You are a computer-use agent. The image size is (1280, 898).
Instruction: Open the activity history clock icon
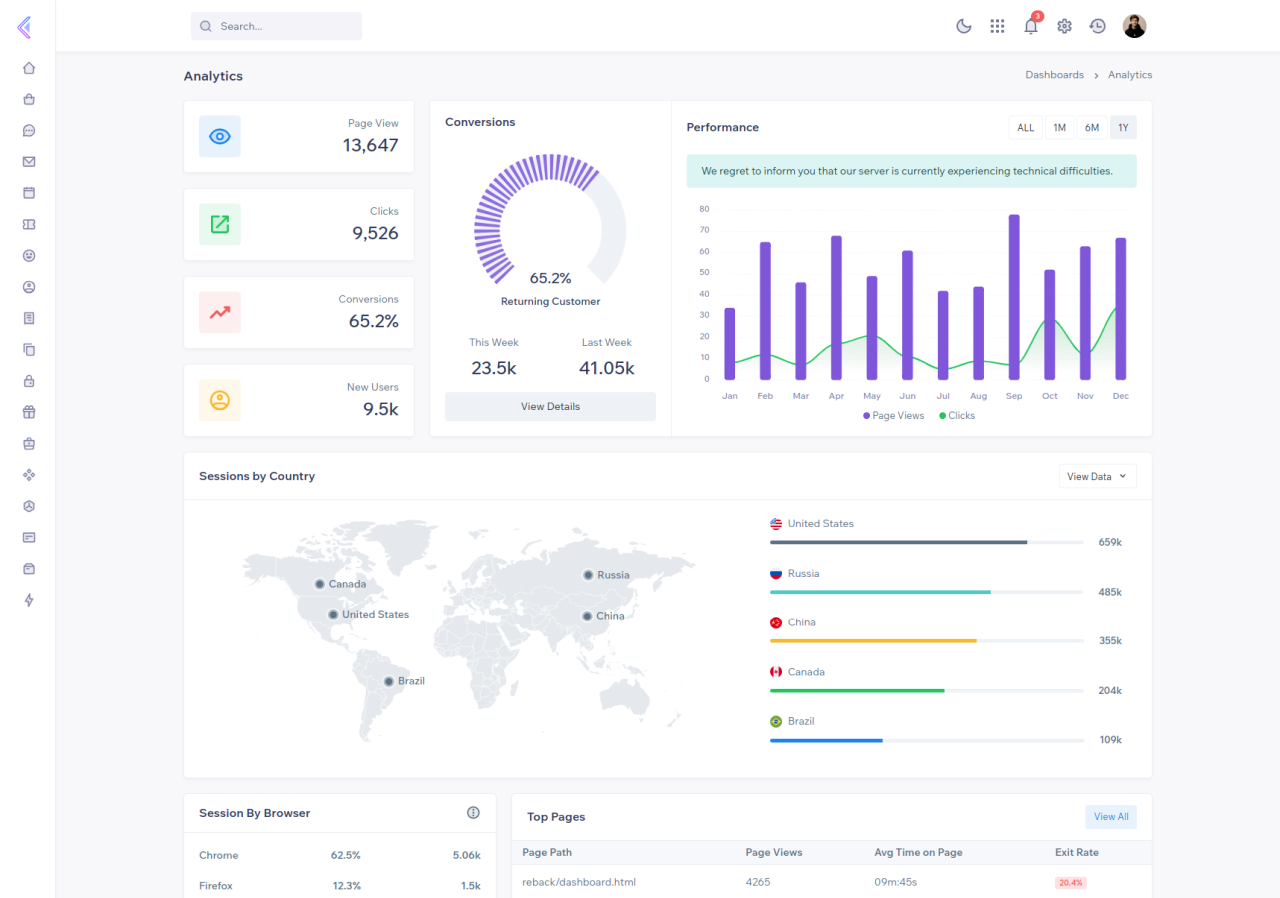tap(1098, 26)
